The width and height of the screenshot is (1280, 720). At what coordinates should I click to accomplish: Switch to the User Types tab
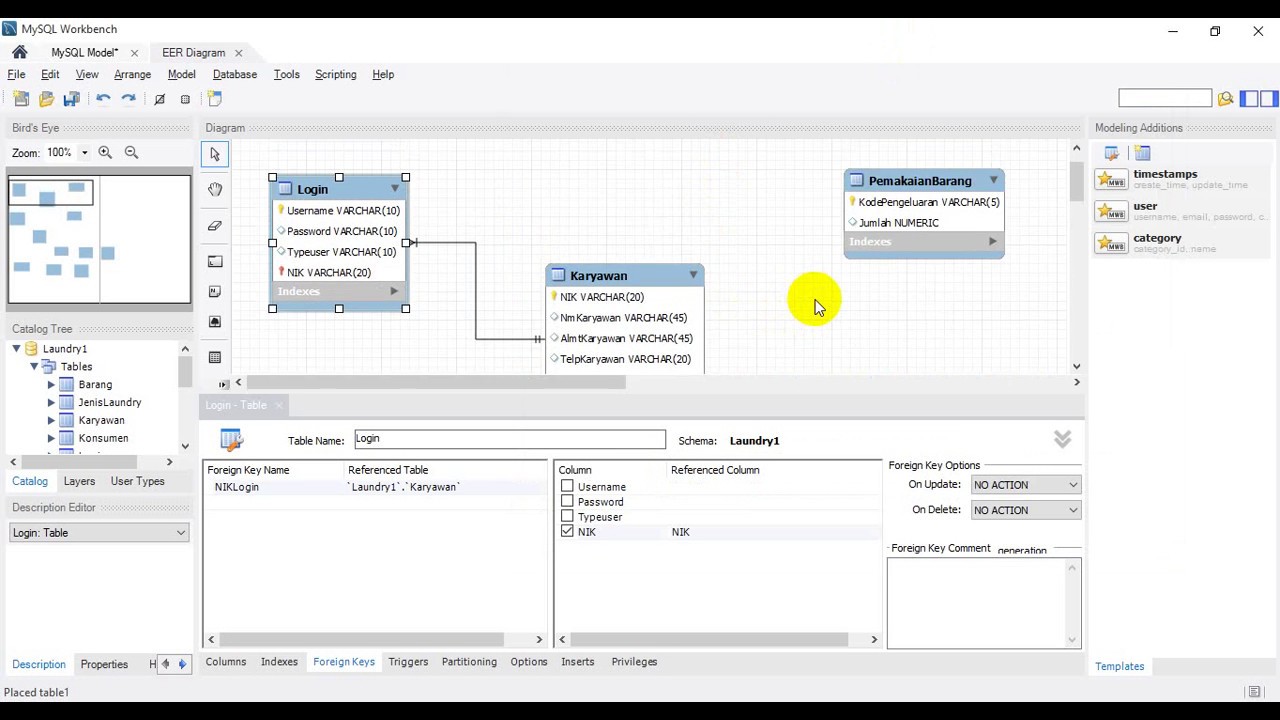tap(137, 481)
